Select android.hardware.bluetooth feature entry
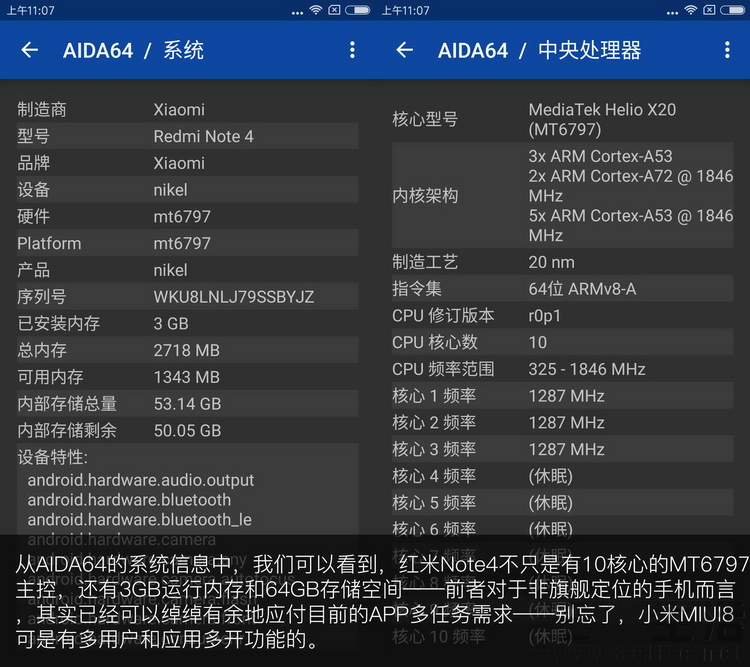Screen dimensions: 750x667 click(129, 500)
